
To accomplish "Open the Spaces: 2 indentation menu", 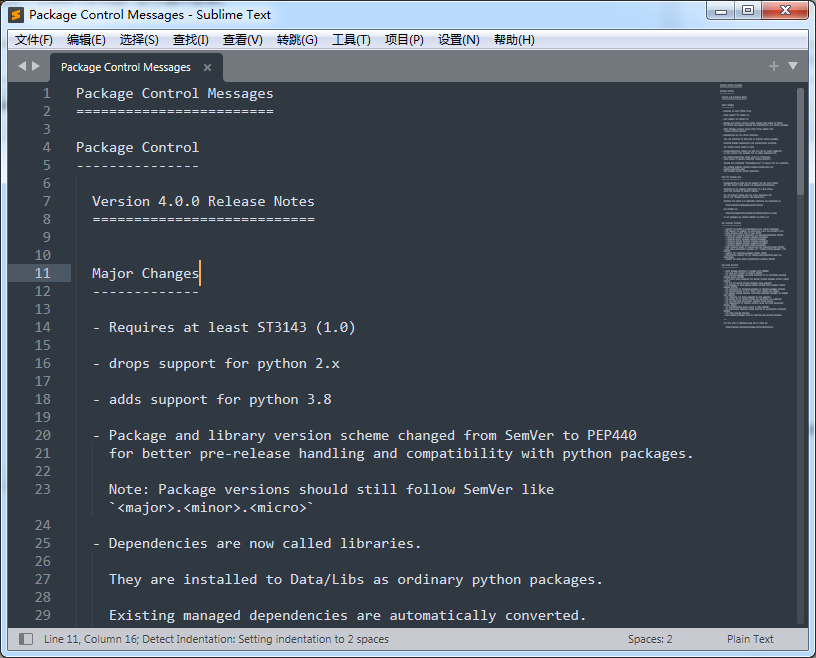I will point(650,638).
